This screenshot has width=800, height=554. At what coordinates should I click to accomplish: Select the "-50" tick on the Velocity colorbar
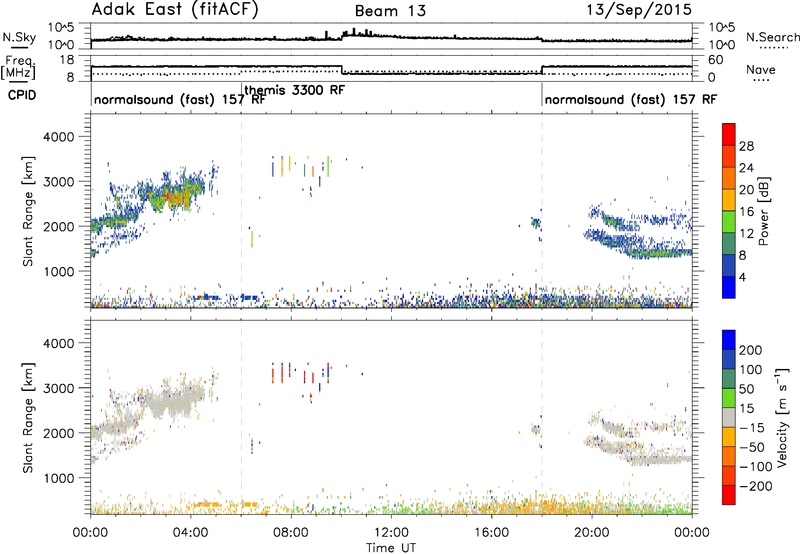point(752,447)
